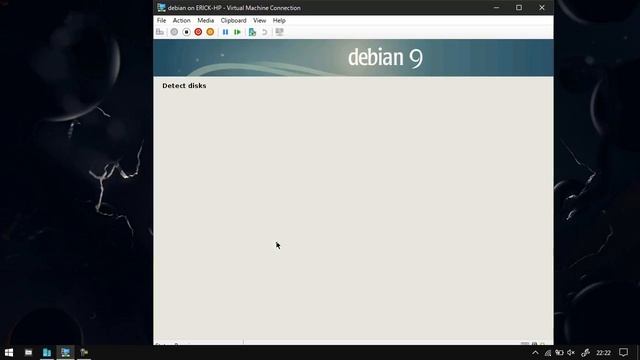This screenshot has height=360, width=640.
Task: Click the Virtual Machine Connection taskbar icon
Action: coord(65,352)
